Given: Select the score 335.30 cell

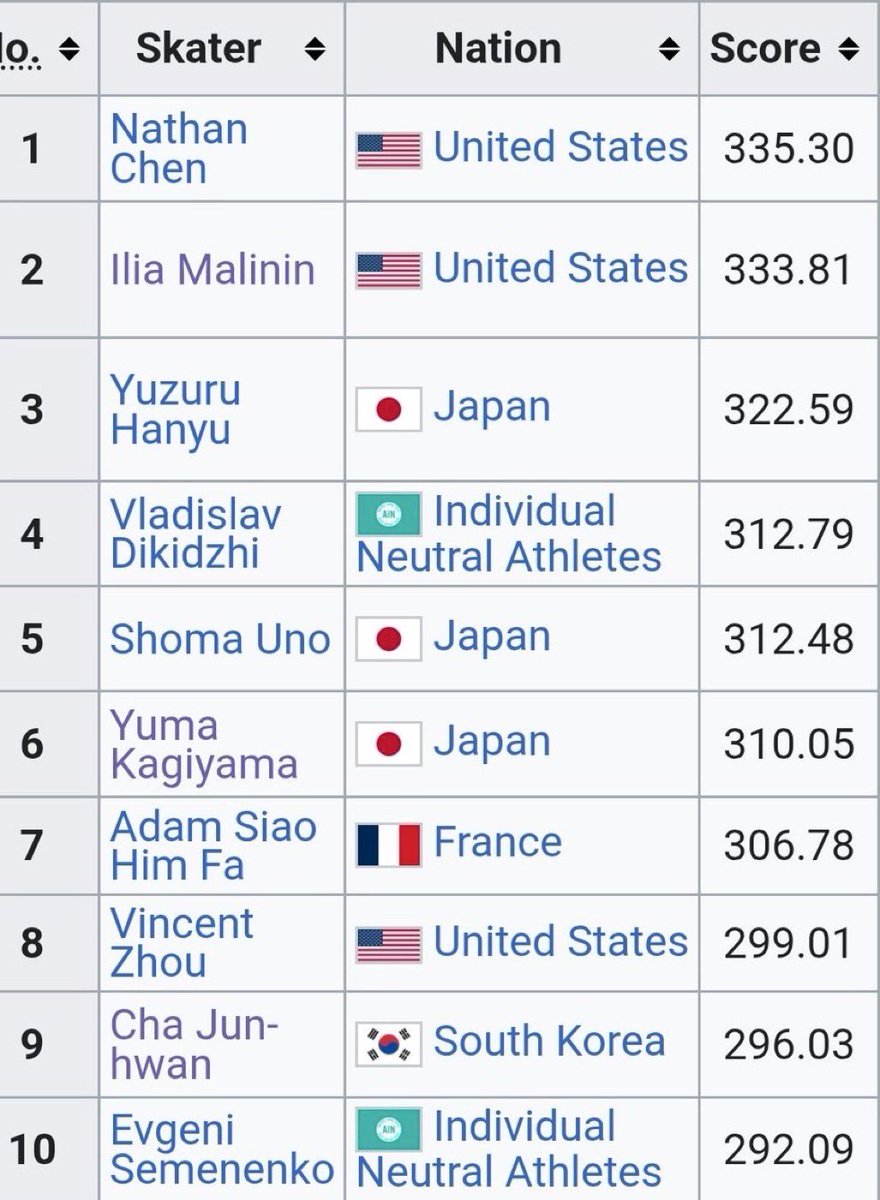Looking at the screenshot, I should click(789, 149).
